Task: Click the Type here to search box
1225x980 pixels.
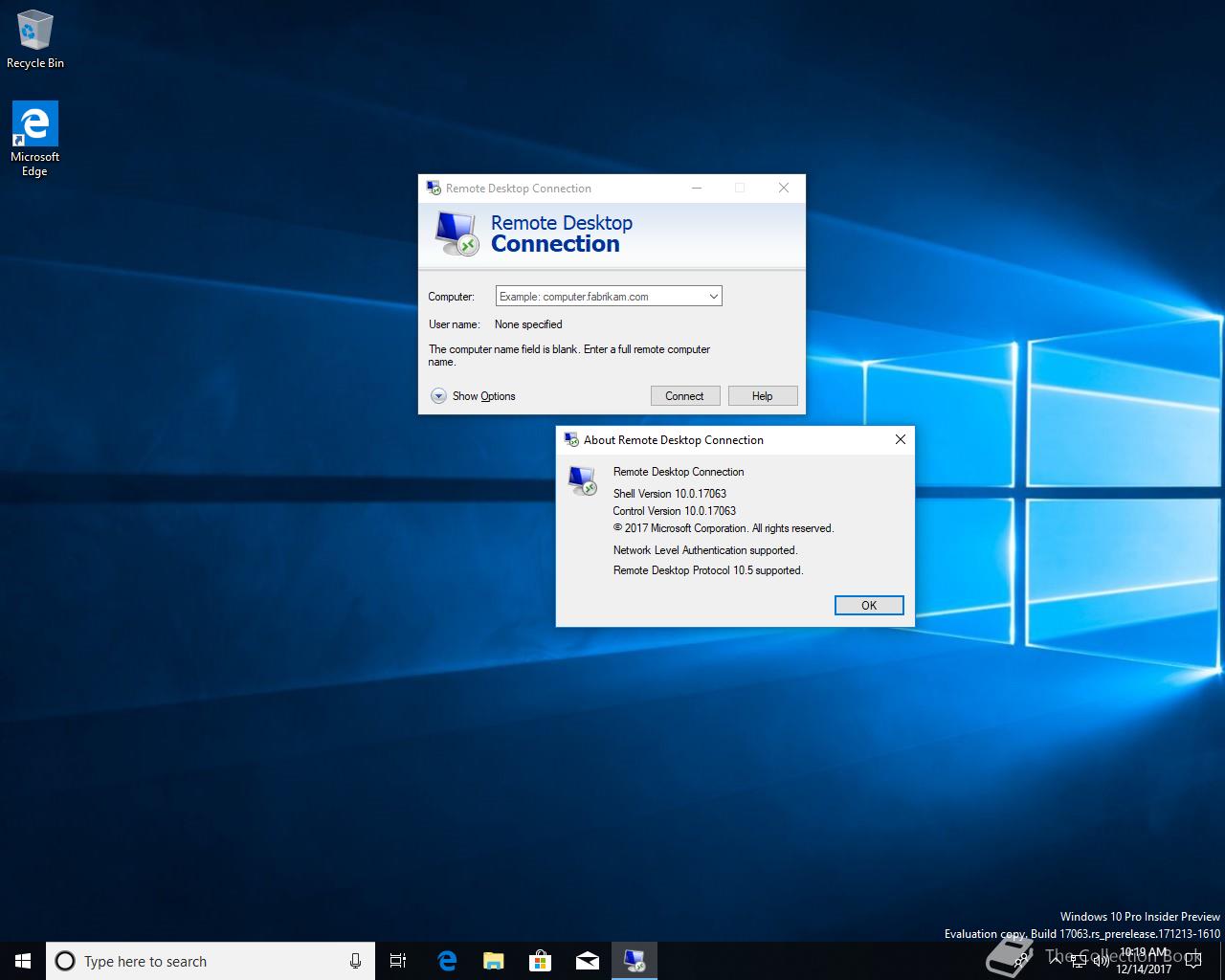Action: pyautogui.click(x=211, y=961)
